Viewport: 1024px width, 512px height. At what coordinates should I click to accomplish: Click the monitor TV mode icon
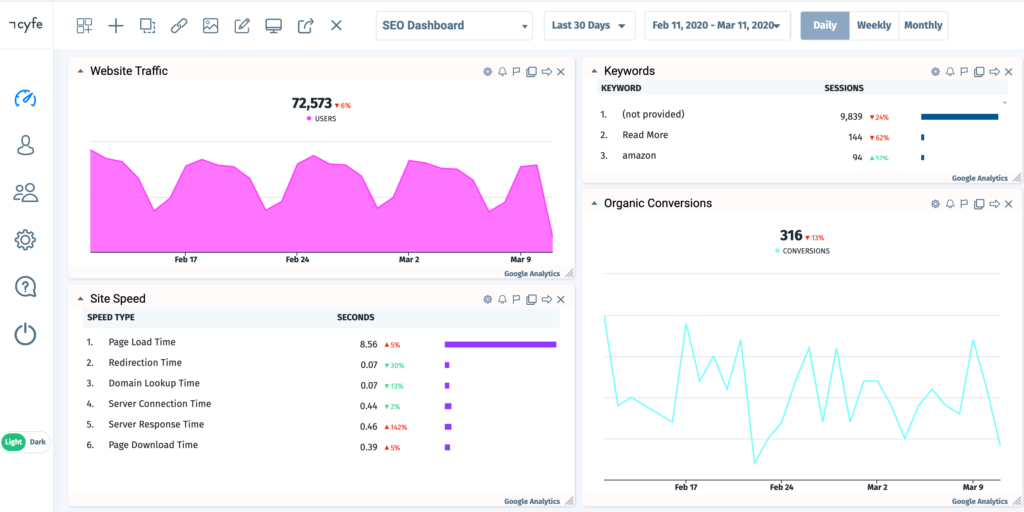coord(273,25)
